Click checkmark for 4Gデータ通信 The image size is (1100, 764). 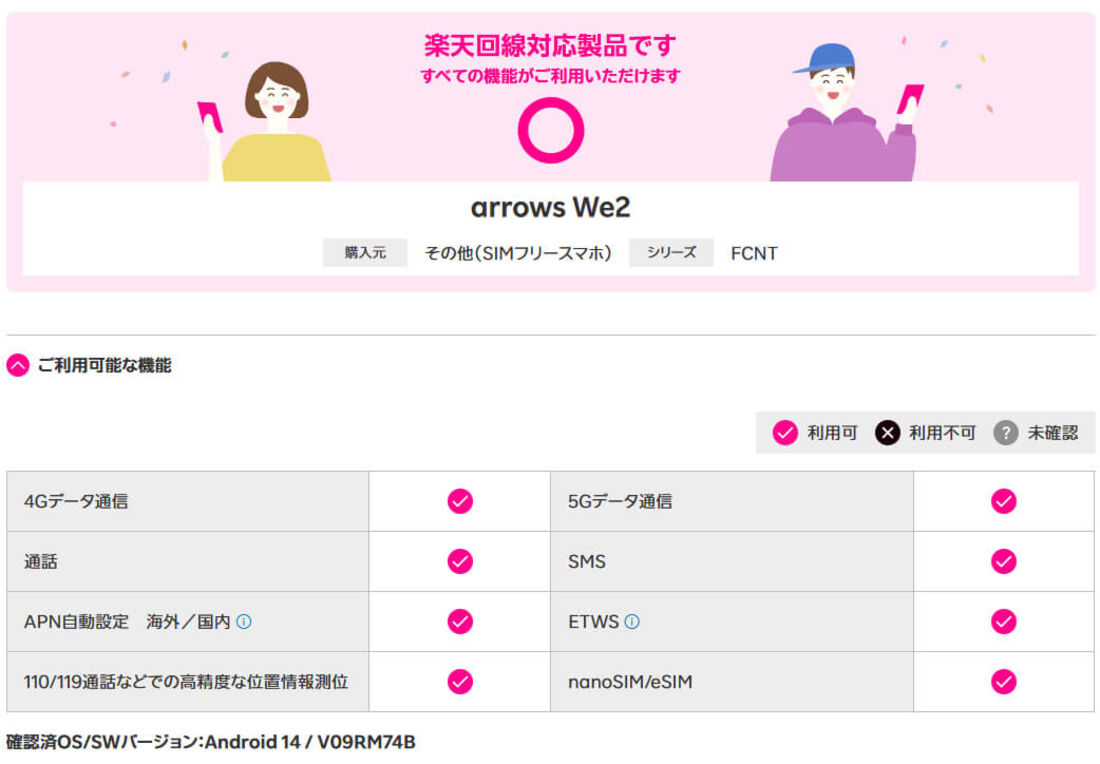point(460,502)
